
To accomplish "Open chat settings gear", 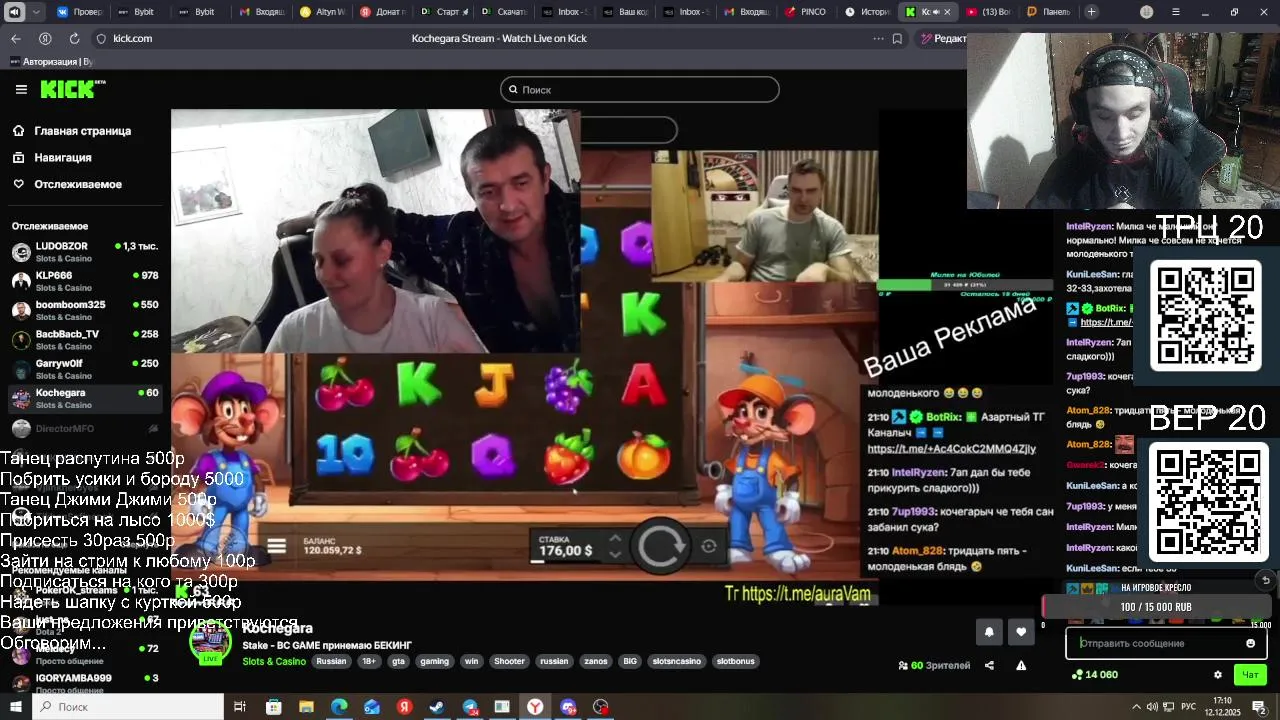I will [x=1217, y=675].
